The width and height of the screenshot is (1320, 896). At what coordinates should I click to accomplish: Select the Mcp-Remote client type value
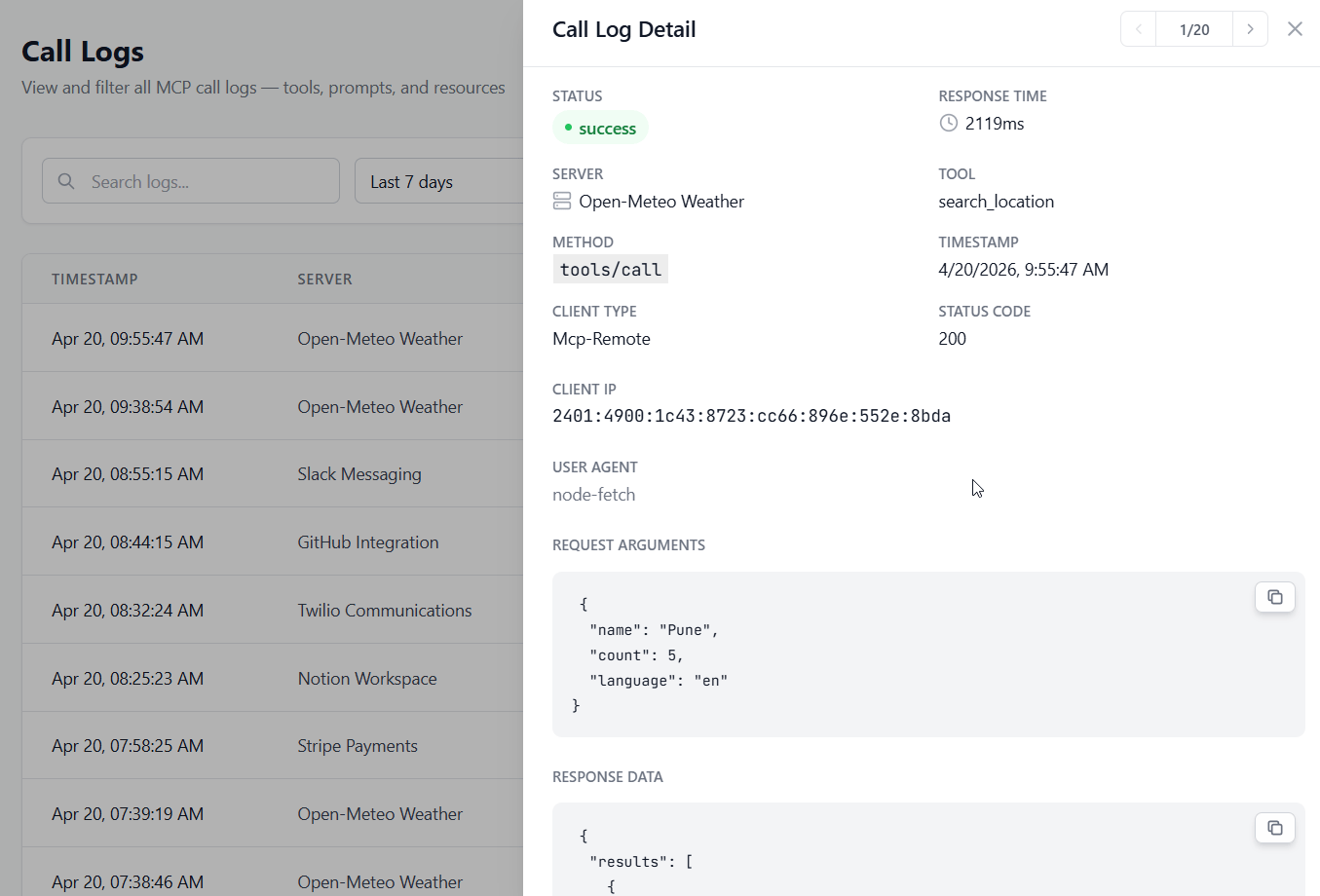pyautogui.click(x=601, y=339)
